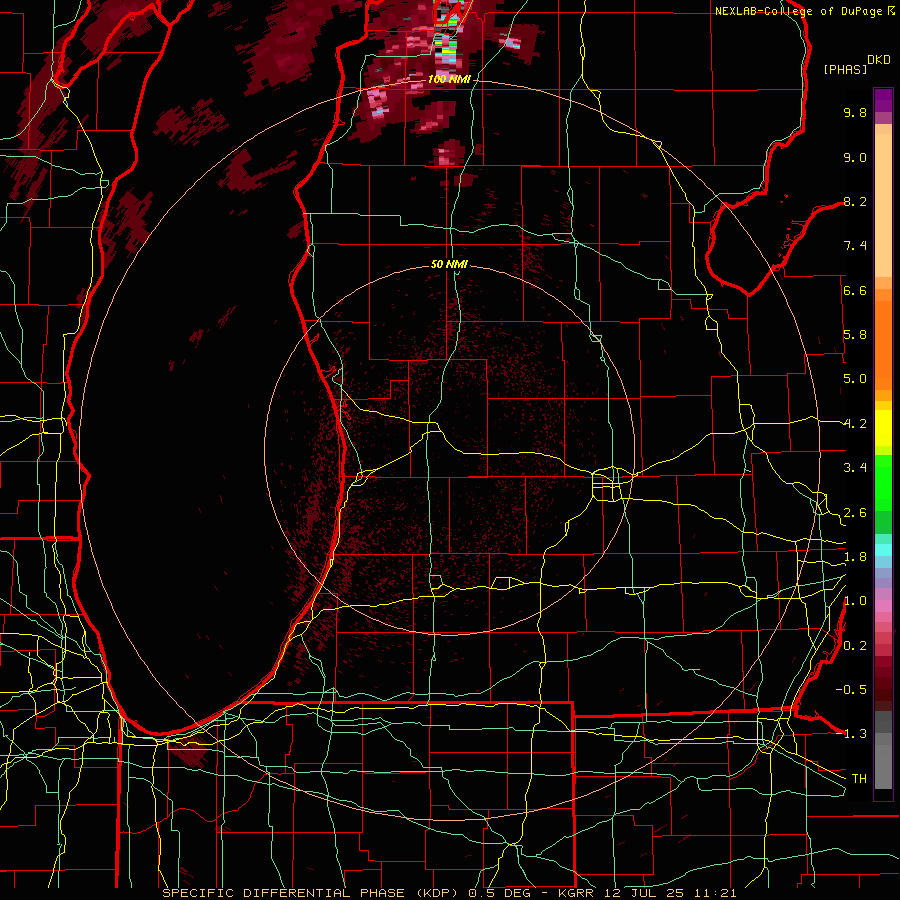Click the 3.4 legend value
This screenshot has width=900, height=900.
pos(855,468)
